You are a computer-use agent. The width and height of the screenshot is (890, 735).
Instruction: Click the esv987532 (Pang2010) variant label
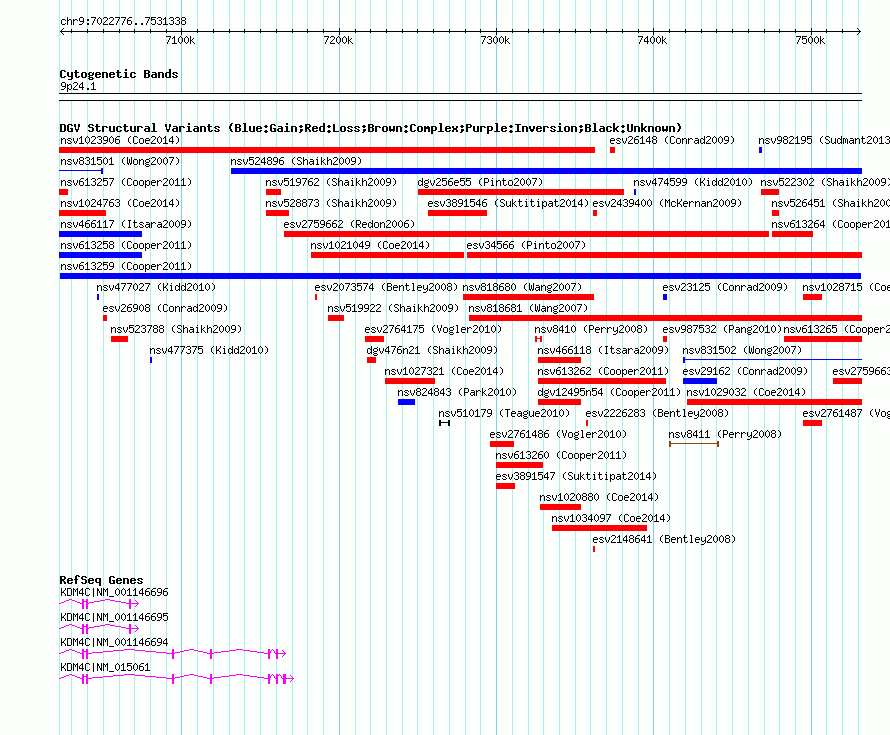pos(722,329)
